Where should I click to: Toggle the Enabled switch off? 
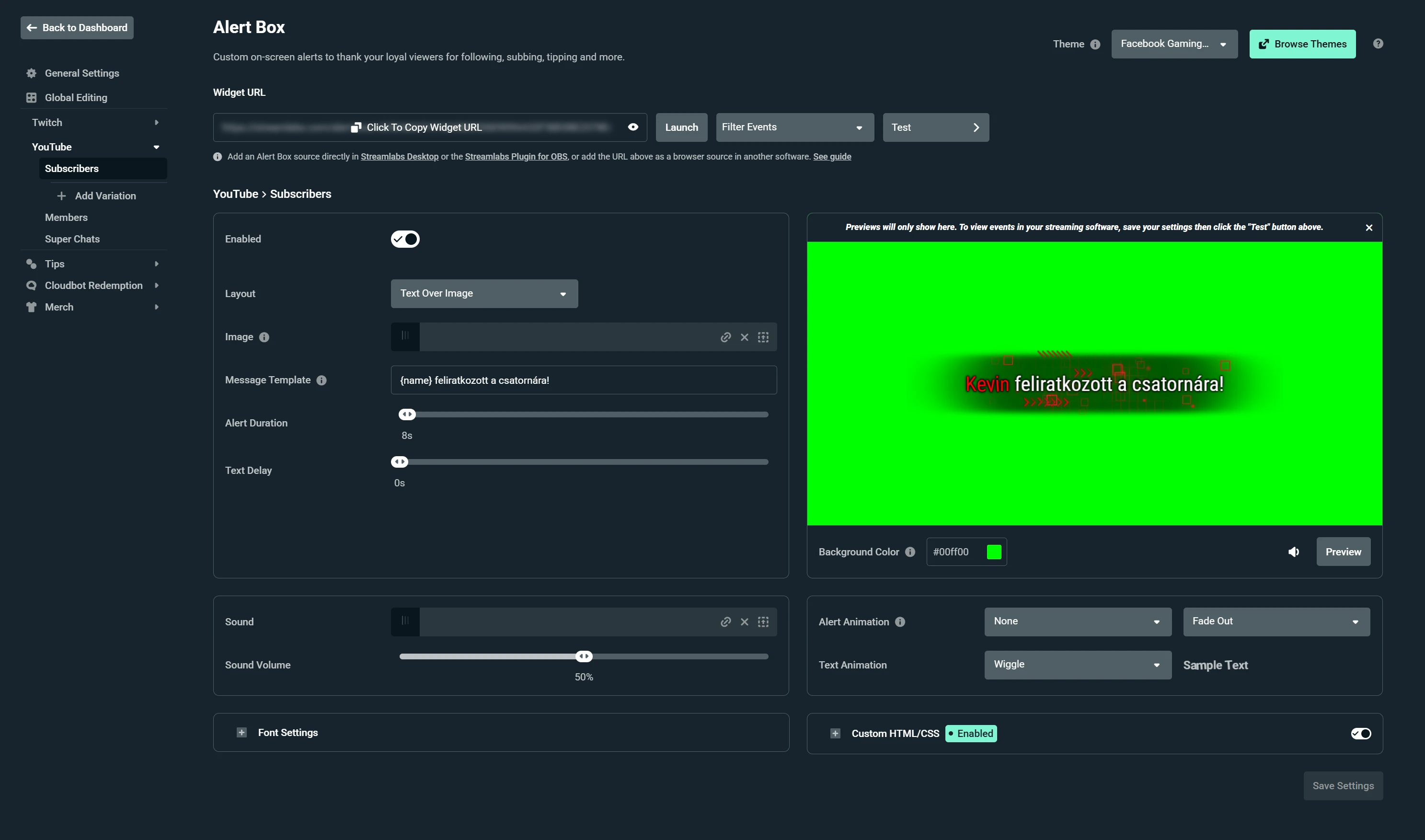pos(405,239)
